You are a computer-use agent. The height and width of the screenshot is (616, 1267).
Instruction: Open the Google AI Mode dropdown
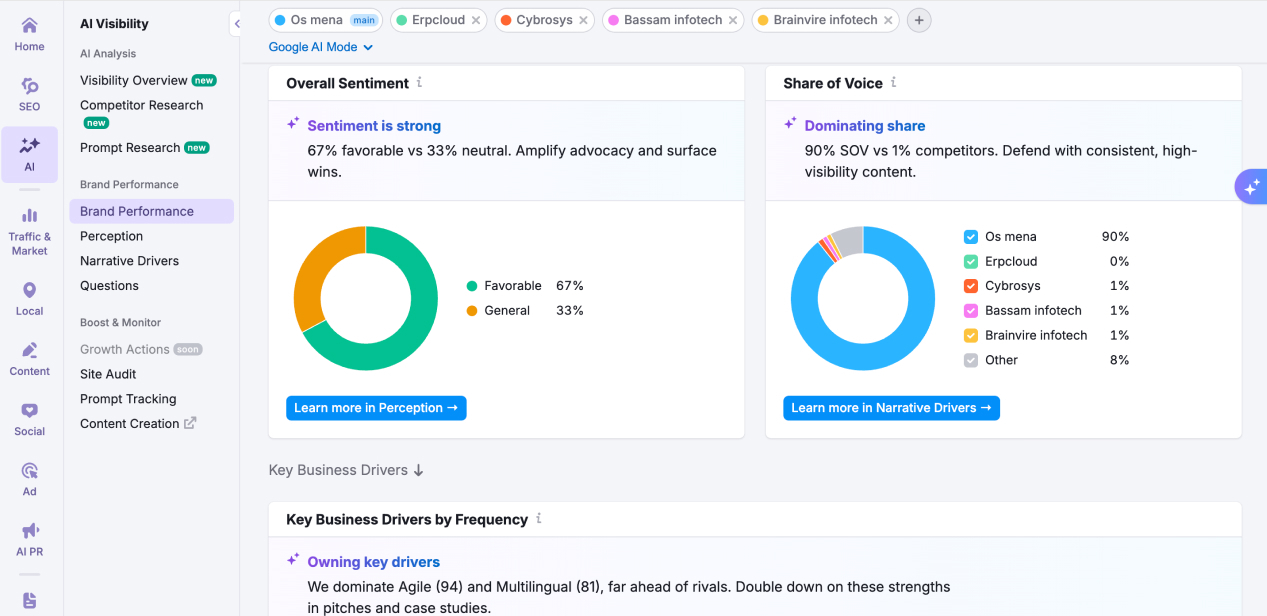[320, 47]
